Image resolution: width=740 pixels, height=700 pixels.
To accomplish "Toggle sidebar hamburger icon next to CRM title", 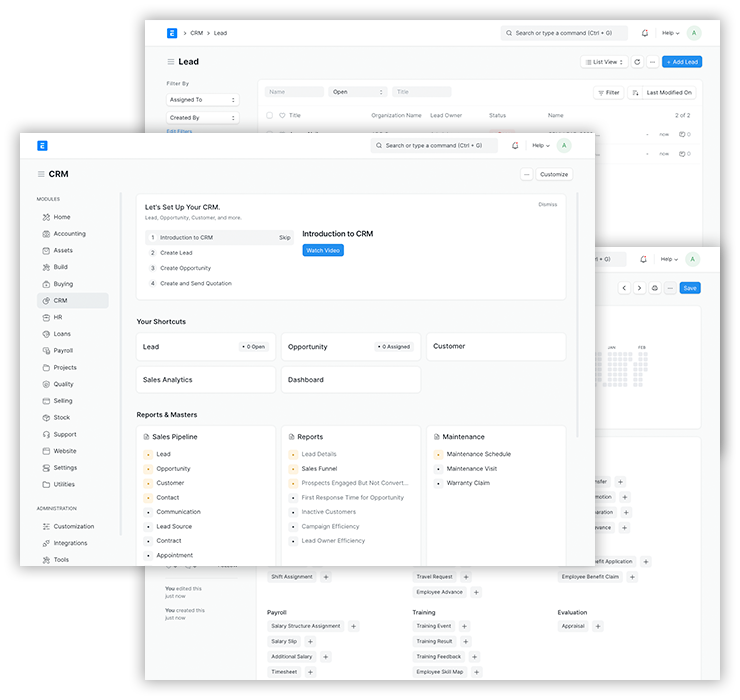I will pos(41,174).
